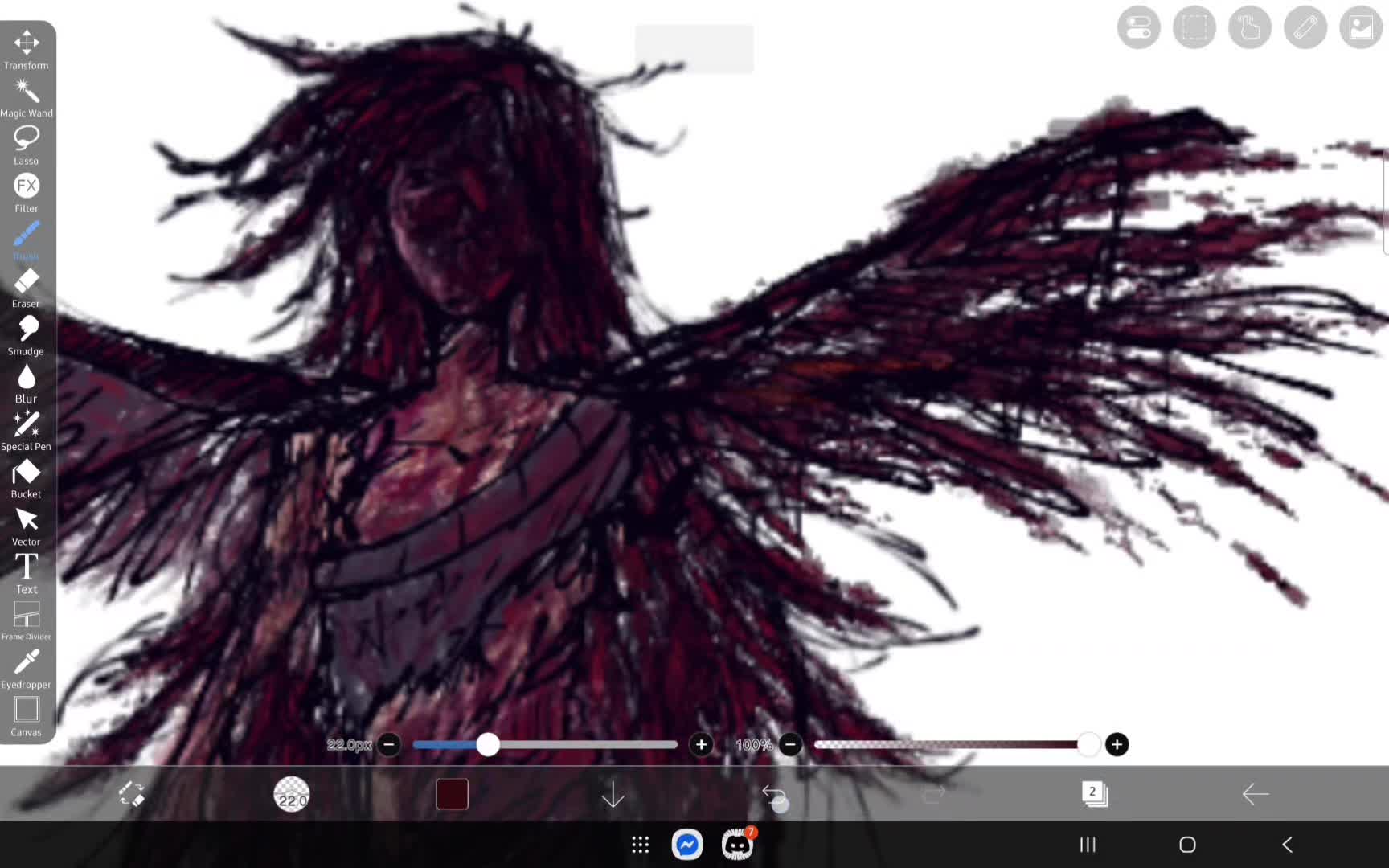Select the Eraser tool
Viewport: 1389px width, 868px height.
pos(26,289)
